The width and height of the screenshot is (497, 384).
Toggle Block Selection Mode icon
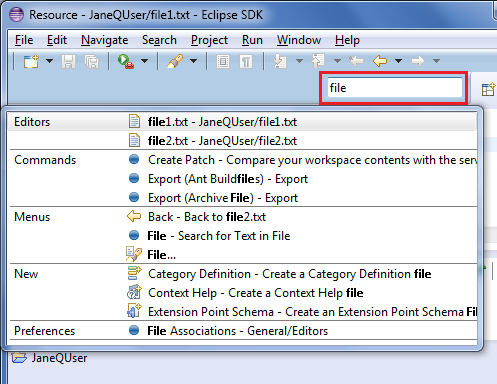pyautogui.click(x=223, y=62)
